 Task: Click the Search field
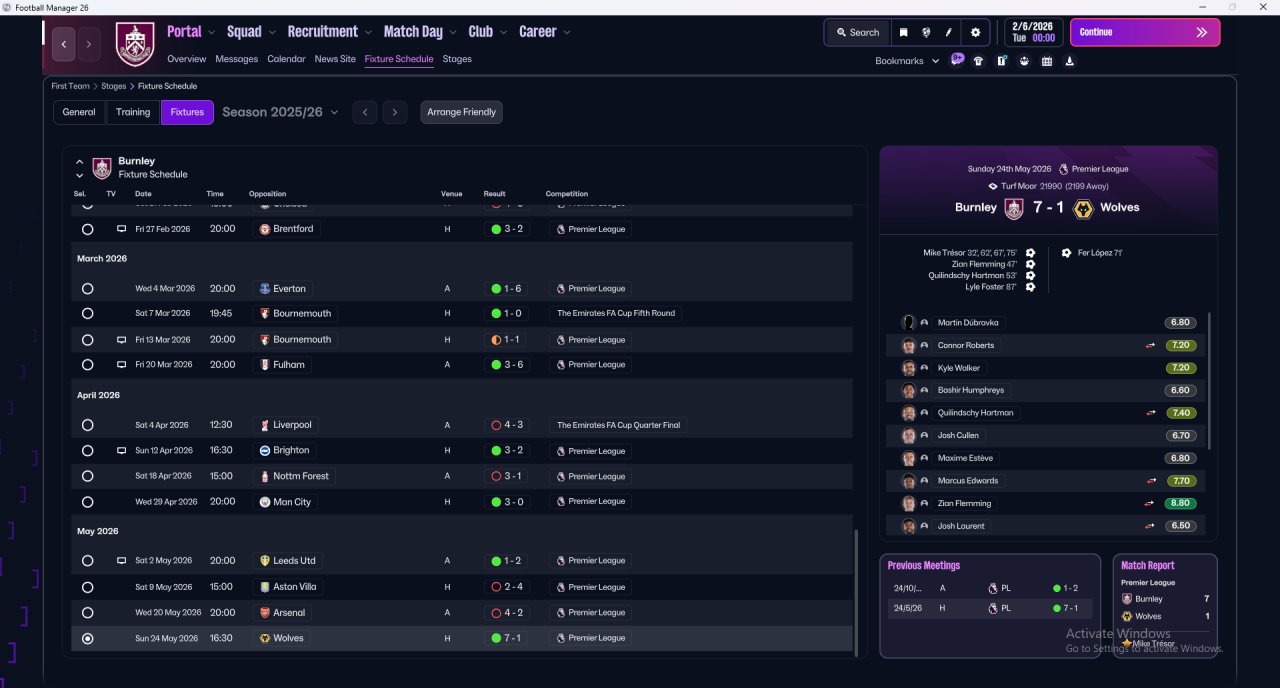[857, 32]
